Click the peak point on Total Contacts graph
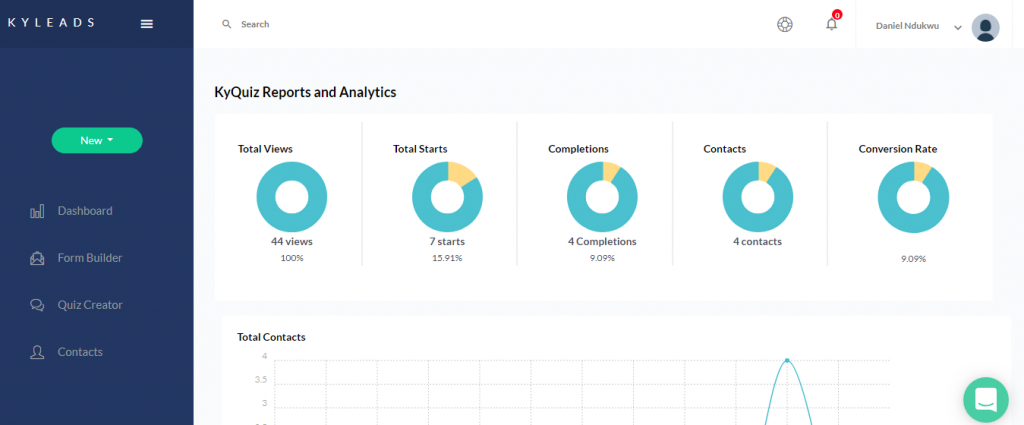Image resolution: width=1024 pixels, height=425 pixels. pyautogui.click(x=787, y=360)
